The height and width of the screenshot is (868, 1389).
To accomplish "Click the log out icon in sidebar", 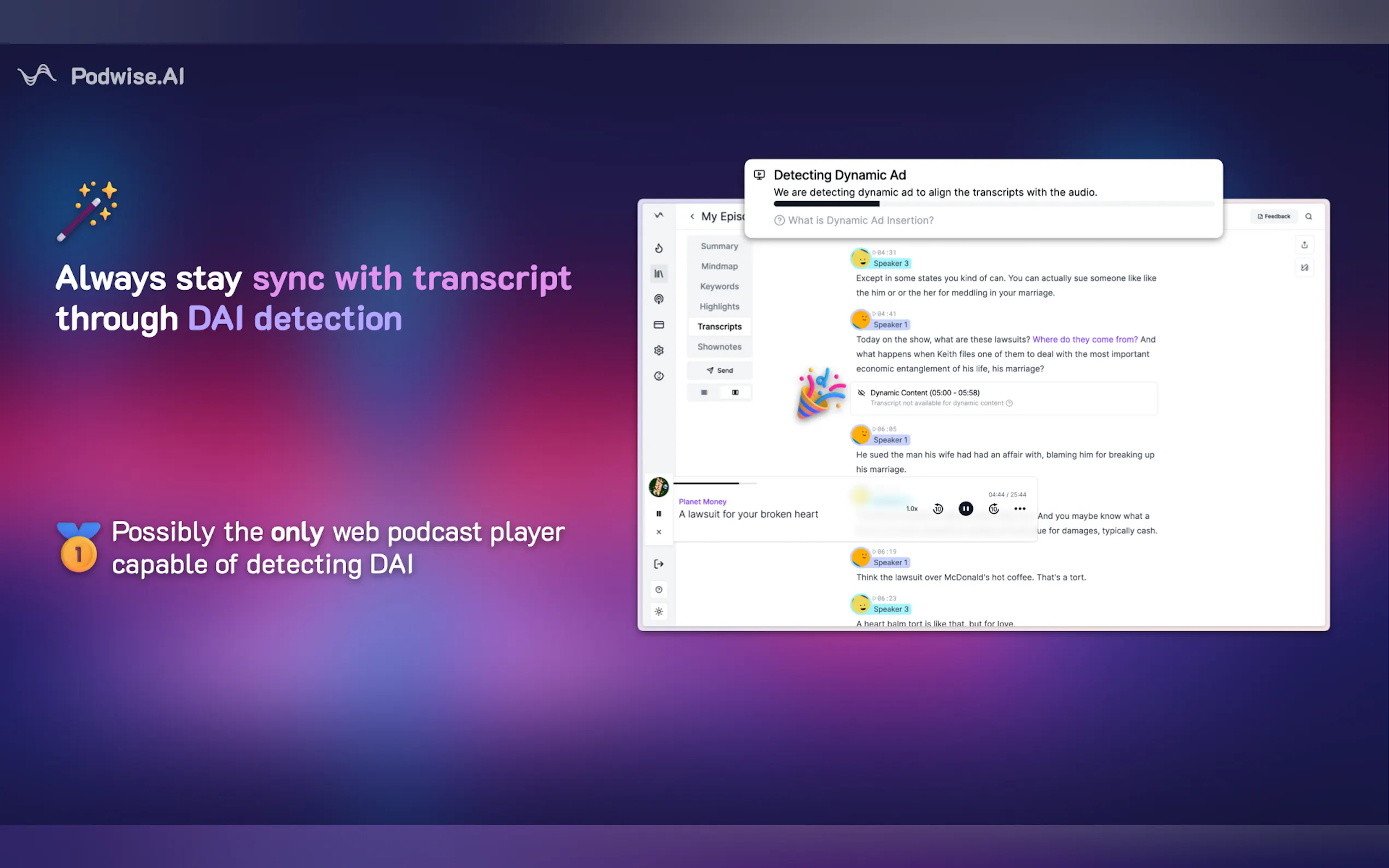I will tap(658, 564).
